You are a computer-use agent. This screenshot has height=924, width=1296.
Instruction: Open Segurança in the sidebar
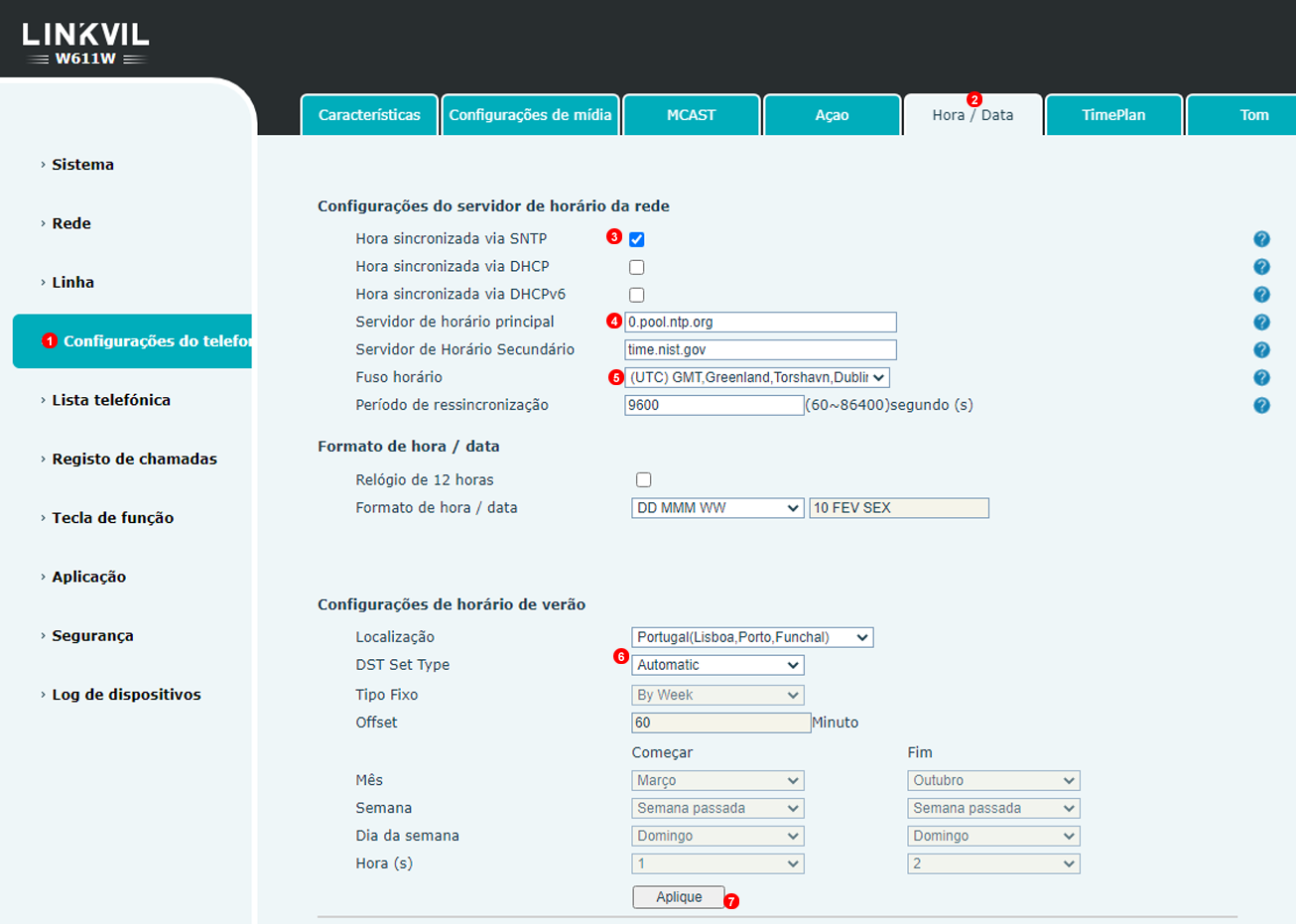pyautogui.click(x=92, y=636)
